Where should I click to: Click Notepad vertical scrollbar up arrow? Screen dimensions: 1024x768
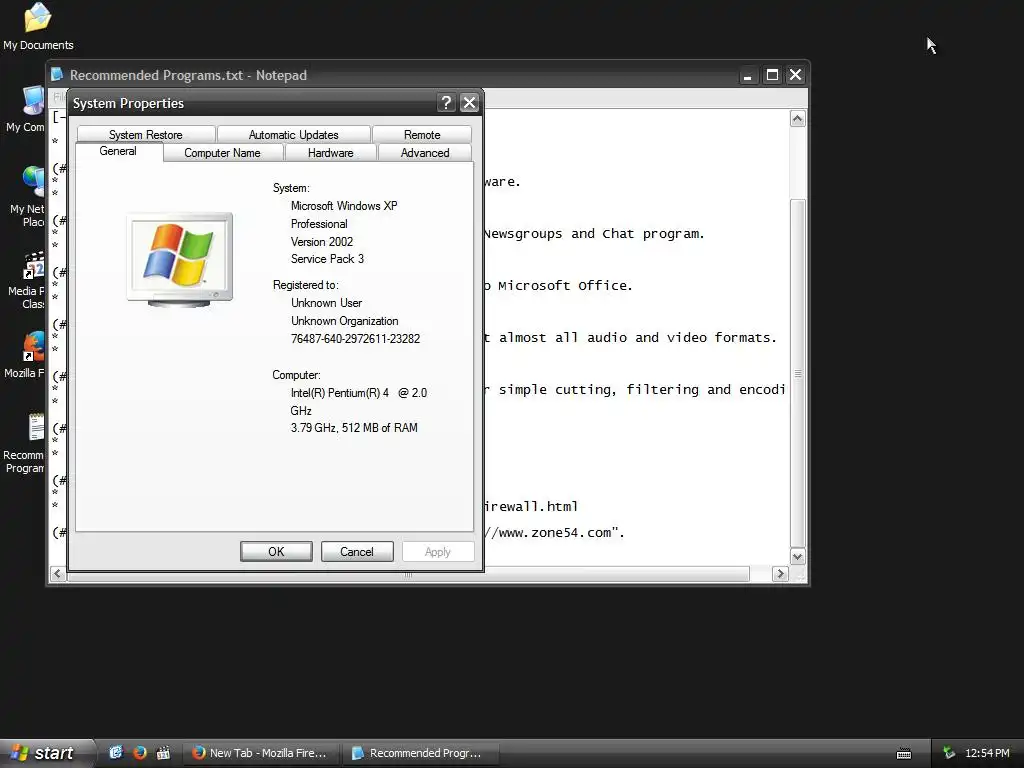click(x=797, y=119)
